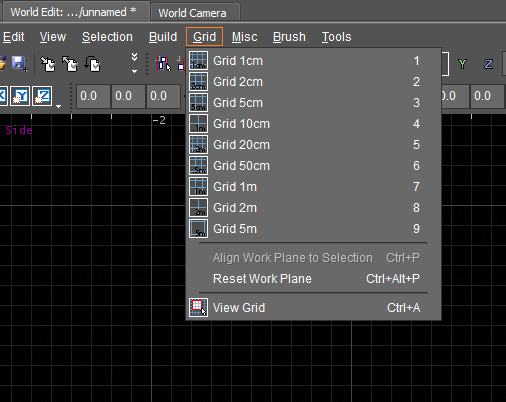Open the Brush menu
This screenshot has width=506, height=402.
coord(289,37)
